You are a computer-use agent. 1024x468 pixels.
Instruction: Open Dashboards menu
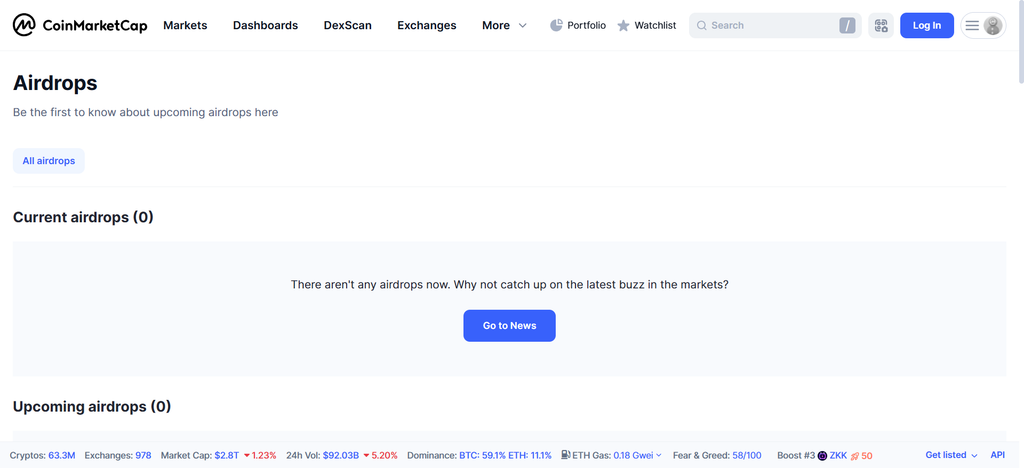265,25
